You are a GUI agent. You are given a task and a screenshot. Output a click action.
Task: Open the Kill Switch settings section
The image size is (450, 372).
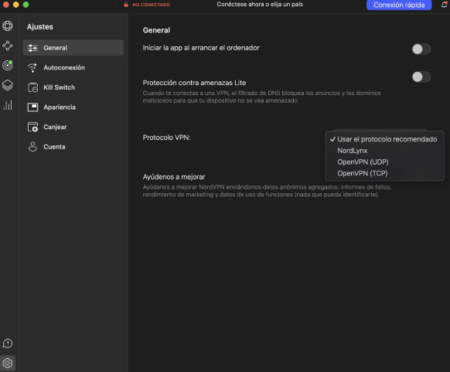click(73, 88)
